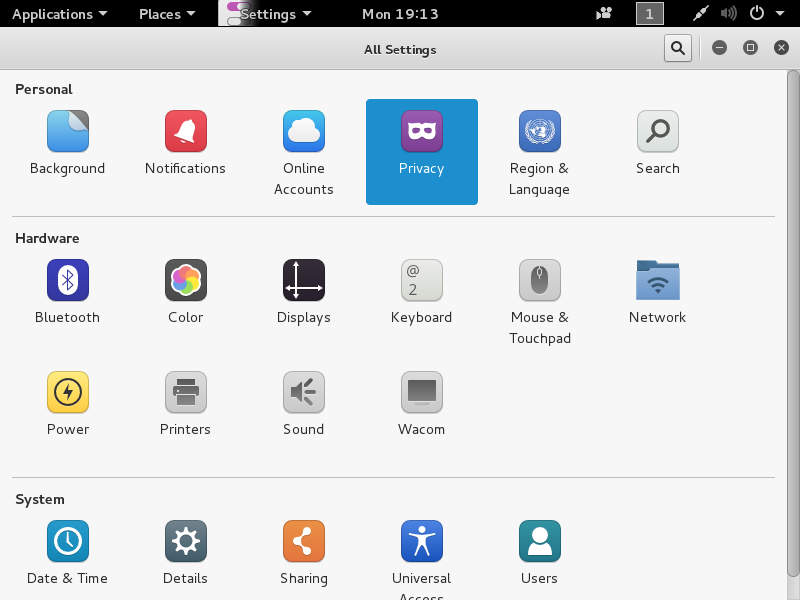This screenshot has width=800, height=600.
Task: Open Region & Language settings
Action: click(539, 152)
